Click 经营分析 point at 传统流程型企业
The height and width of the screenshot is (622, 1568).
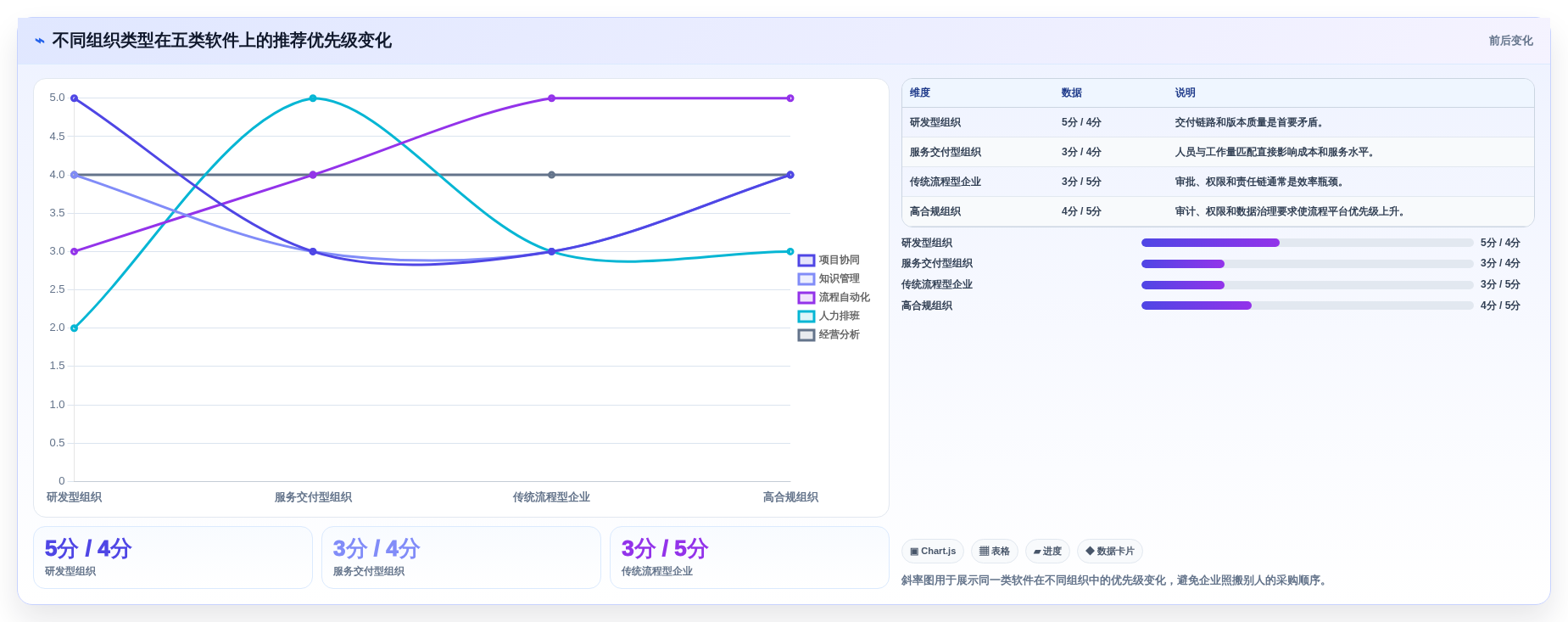coord(551,175)
